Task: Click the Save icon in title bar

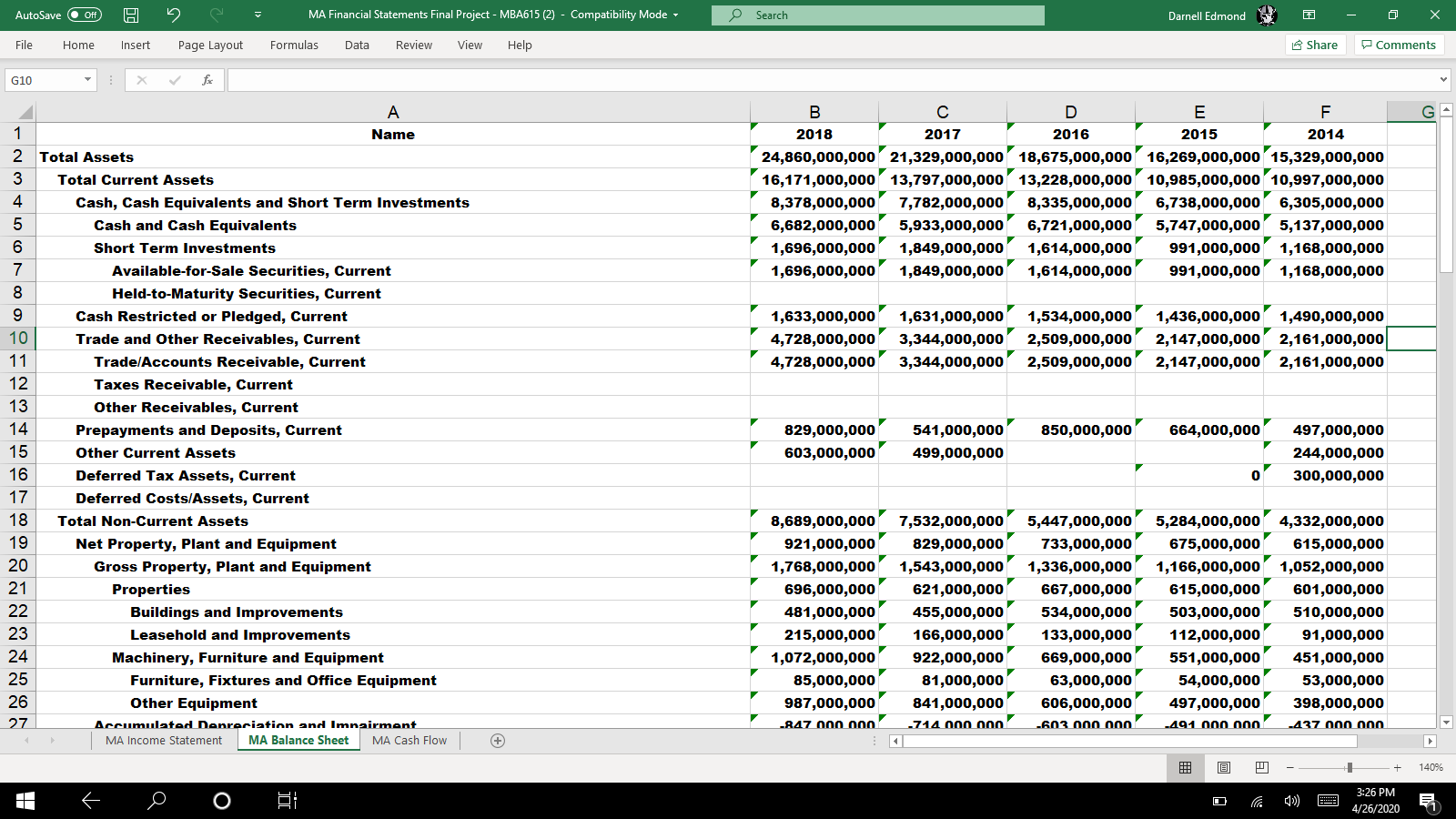Action: (x=131, y=15)
